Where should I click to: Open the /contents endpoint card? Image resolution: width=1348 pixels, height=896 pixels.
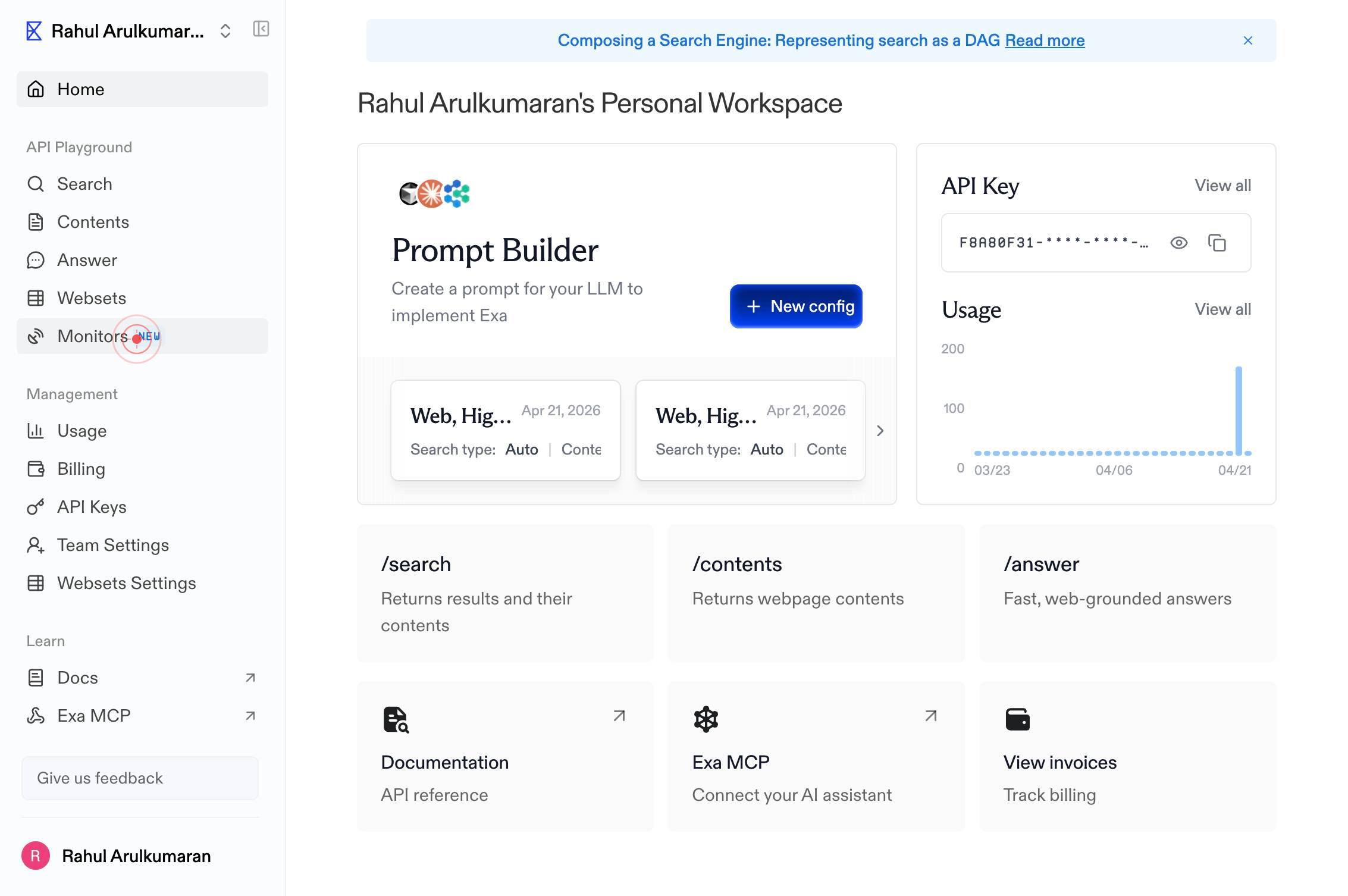pos(817,593)
